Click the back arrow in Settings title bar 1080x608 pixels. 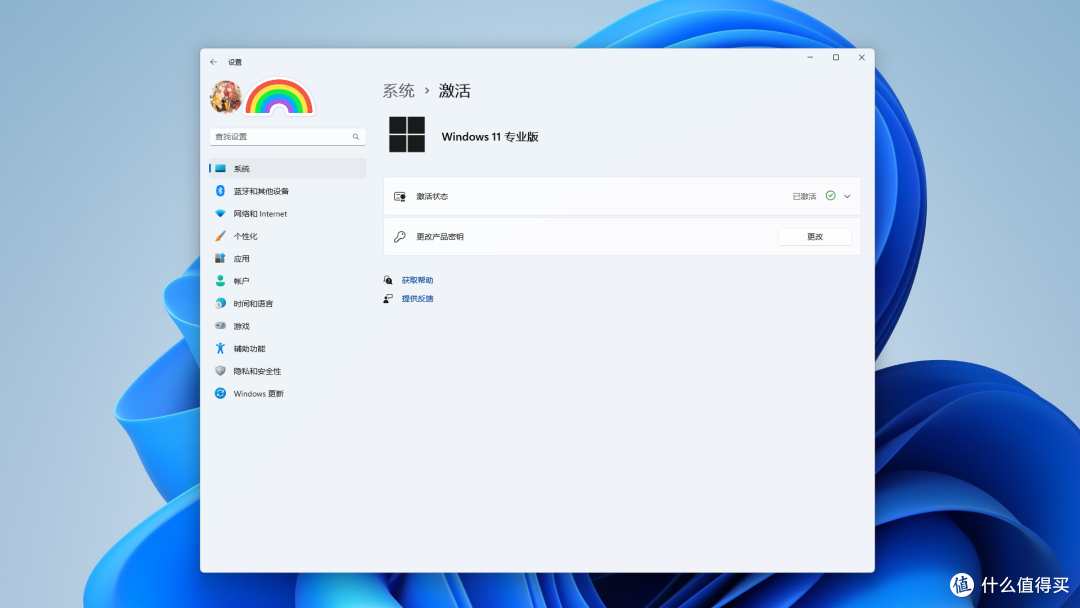click(x=214, y=62)
